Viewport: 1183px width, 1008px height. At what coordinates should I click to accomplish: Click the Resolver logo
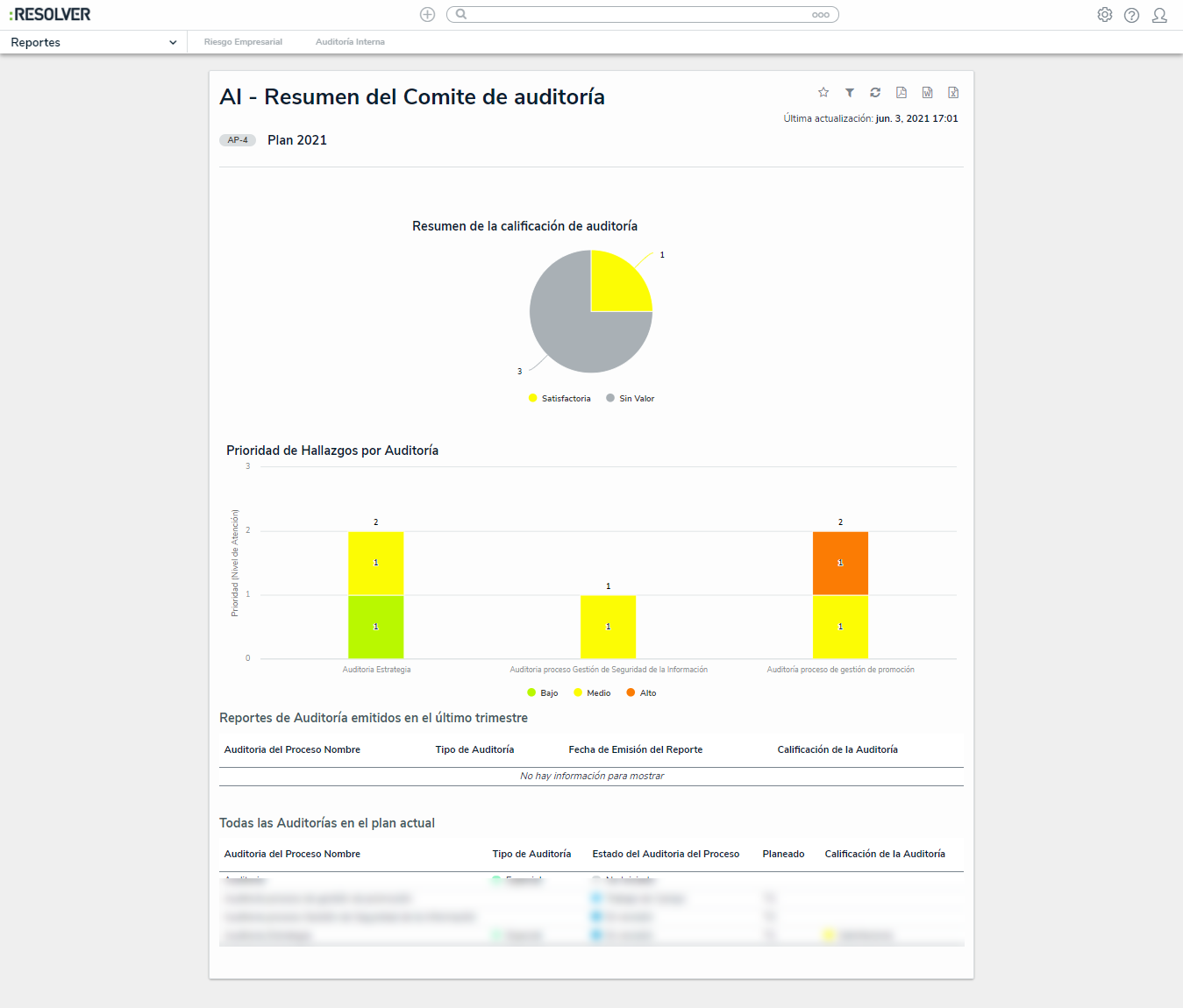point(50,14)
